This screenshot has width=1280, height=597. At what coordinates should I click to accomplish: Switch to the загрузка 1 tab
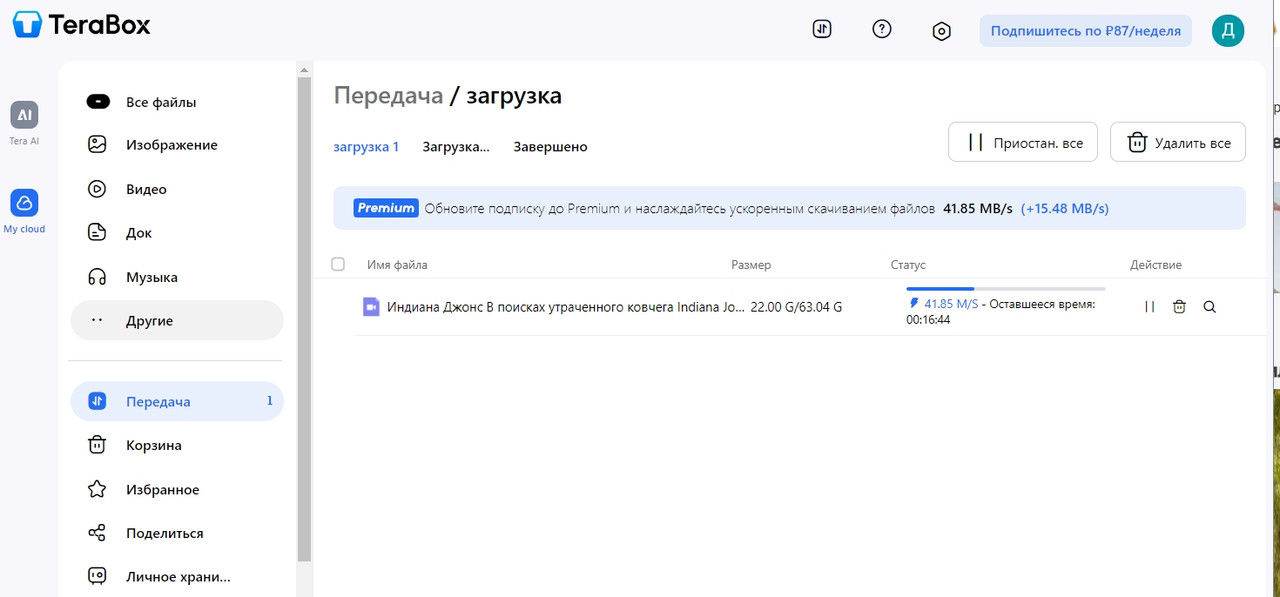click(366, 147)
